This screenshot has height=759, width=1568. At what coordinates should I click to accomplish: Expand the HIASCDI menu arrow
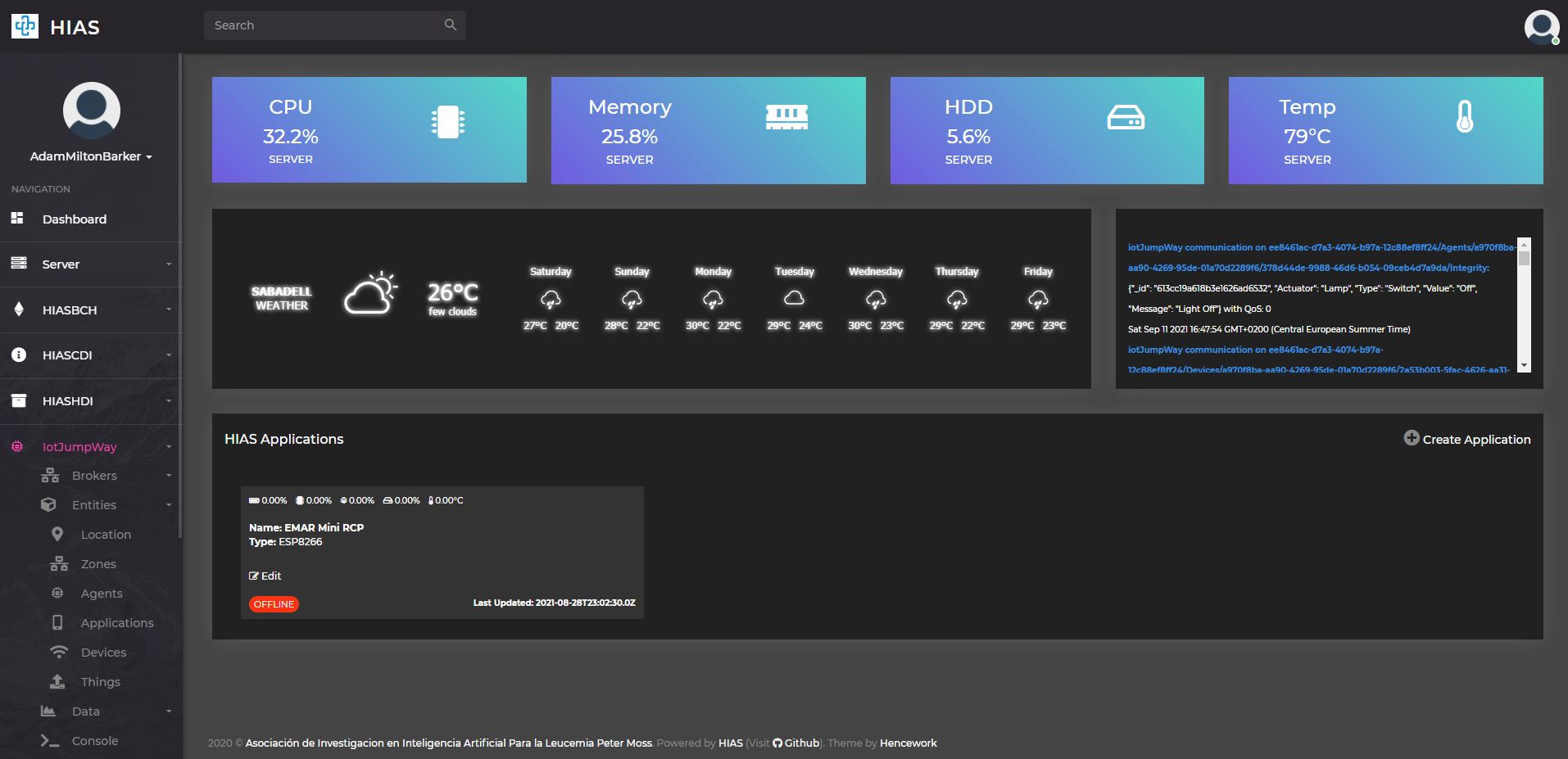[169, 355]
